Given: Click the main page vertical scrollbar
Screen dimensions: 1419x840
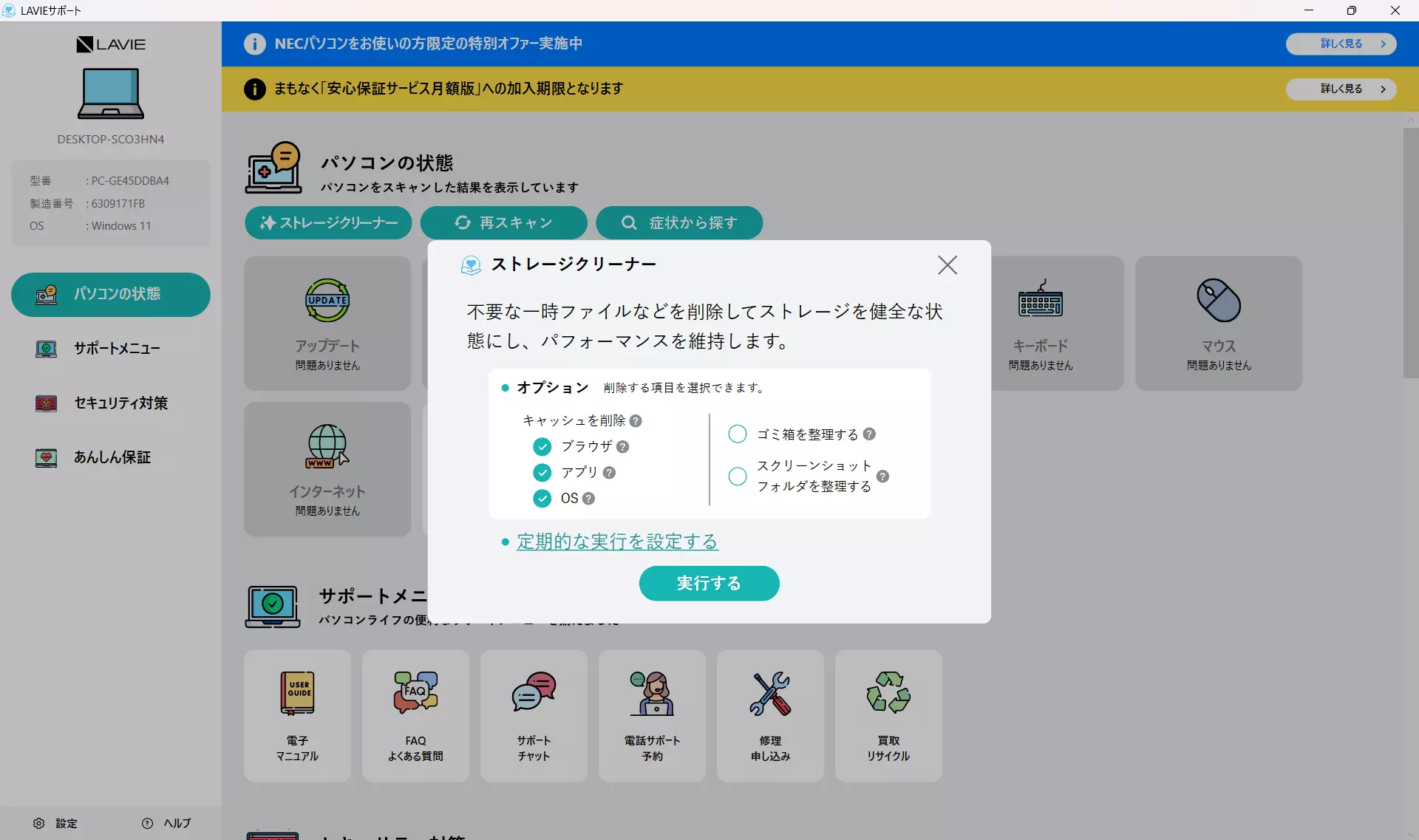Looking at the screenshot, I should point(1410,253).
